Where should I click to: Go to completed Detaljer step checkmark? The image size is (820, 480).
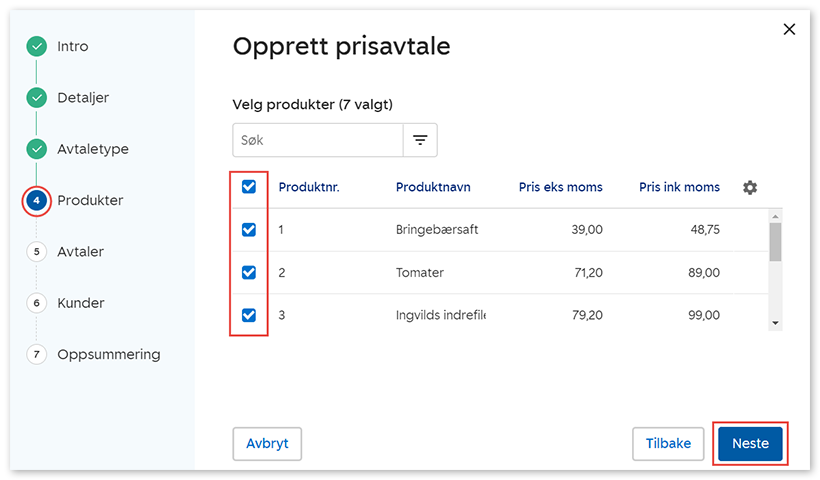[x=37, y=98]
